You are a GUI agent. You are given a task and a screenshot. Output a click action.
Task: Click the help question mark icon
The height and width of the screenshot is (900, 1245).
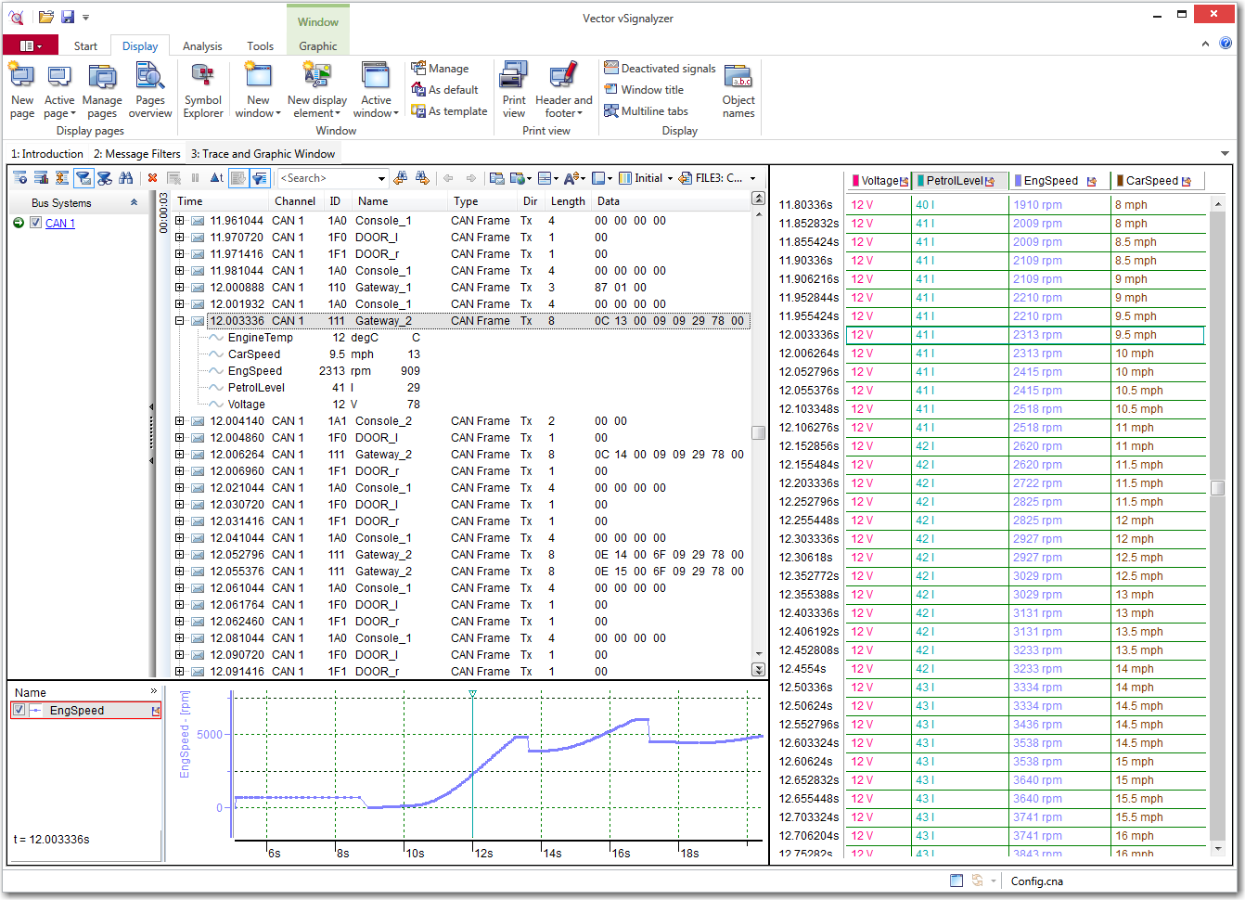pos(1225,44)
